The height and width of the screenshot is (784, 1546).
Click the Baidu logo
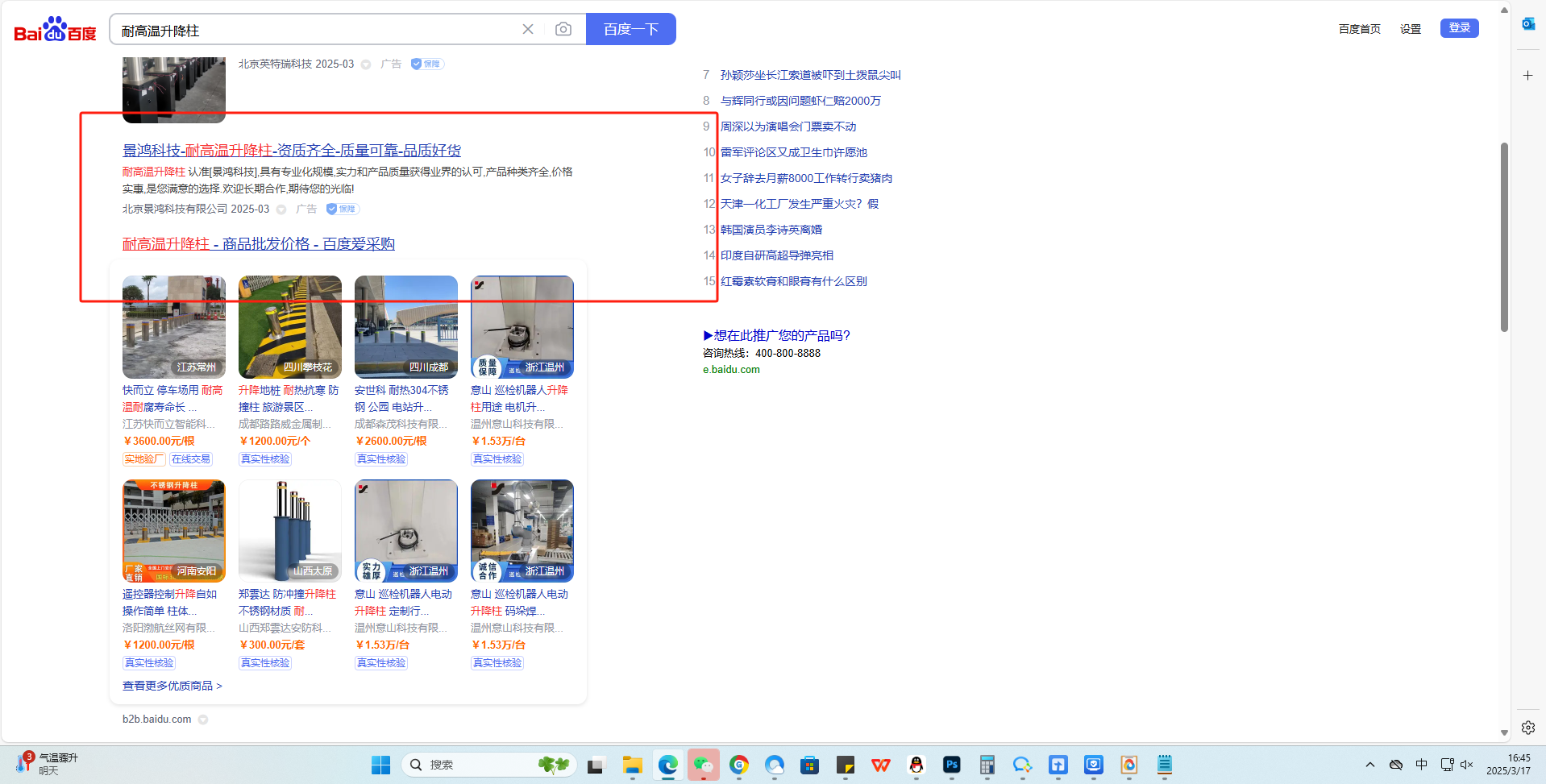coord(55,30)
